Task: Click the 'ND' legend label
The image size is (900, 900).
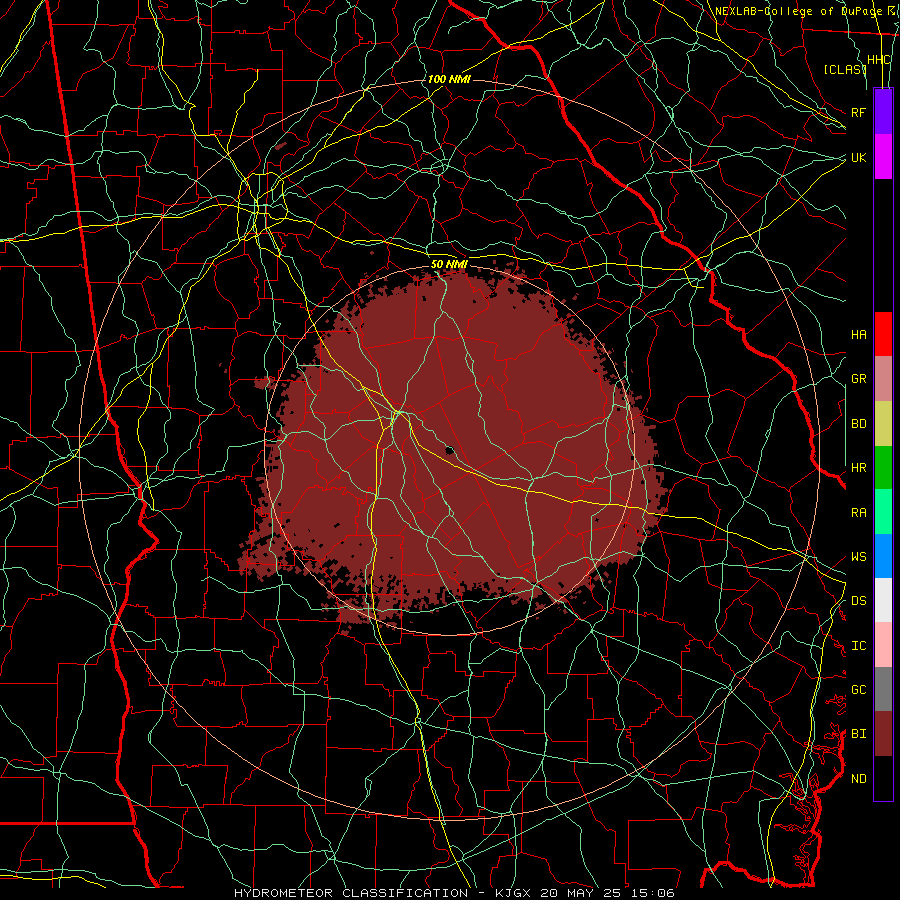Action: click(x=858, y=779)
